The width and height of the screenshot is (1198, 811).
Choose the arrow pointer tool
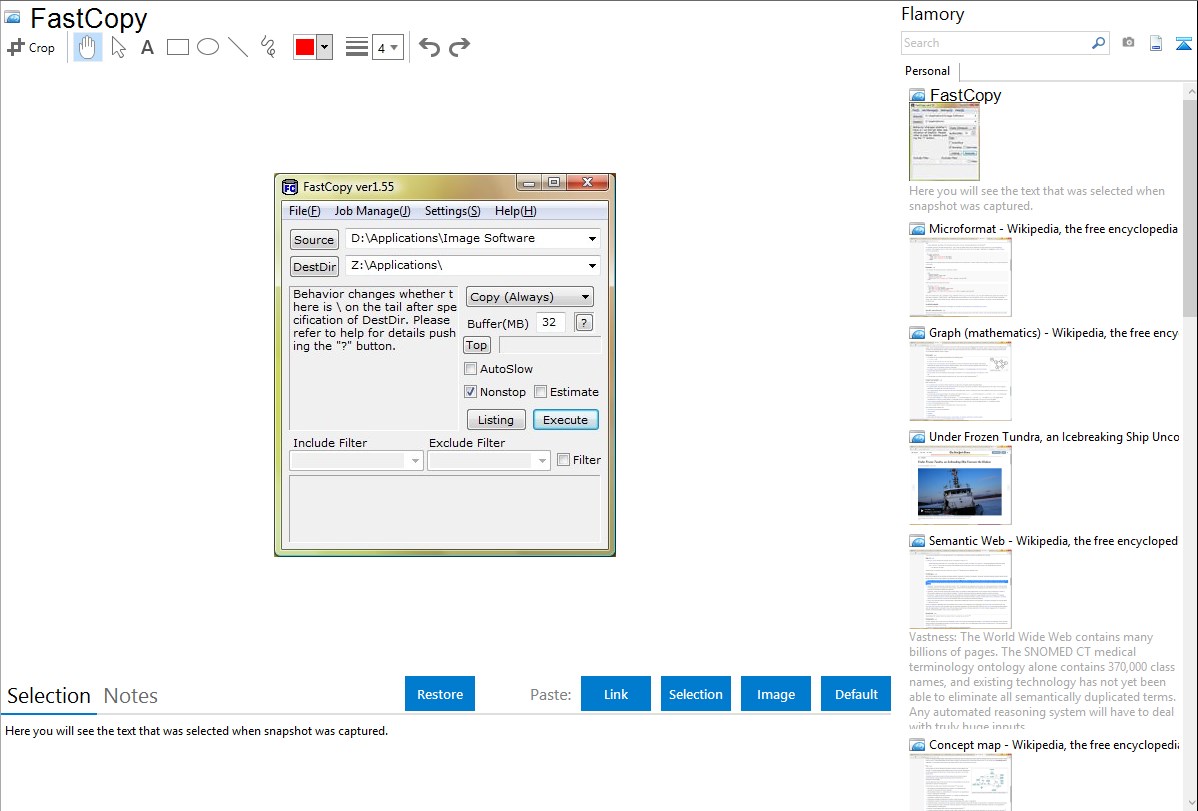pos(118,47)
